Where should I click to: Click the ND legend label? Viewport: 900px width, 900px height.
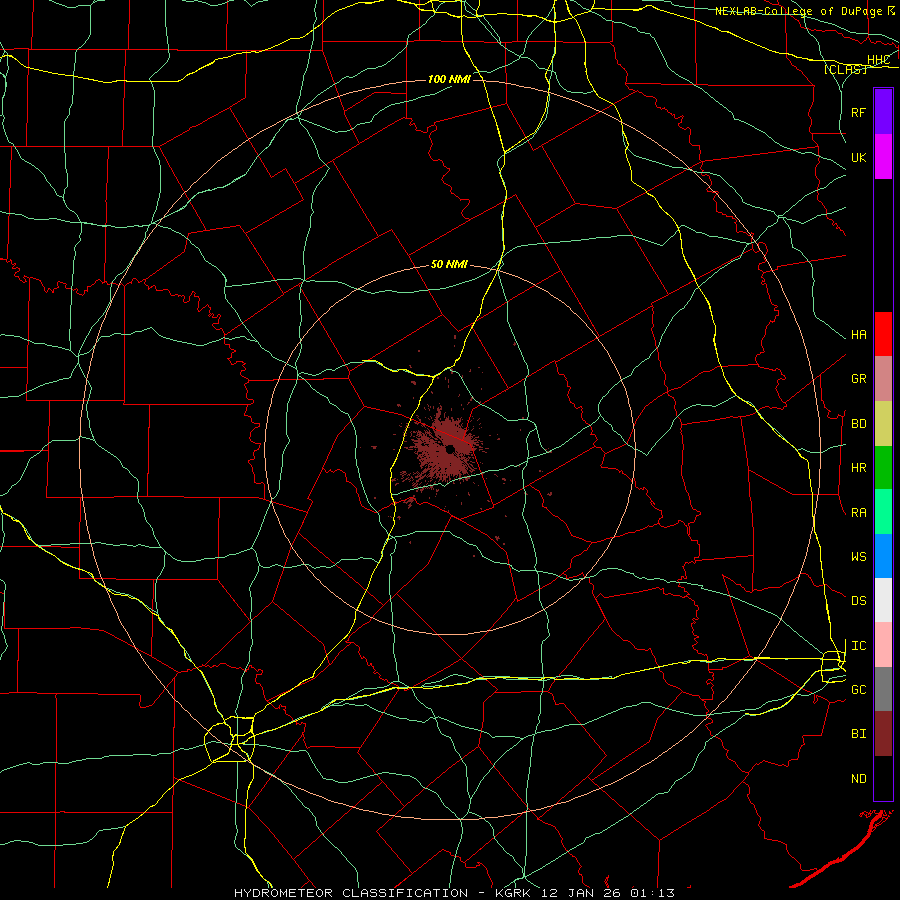coord(859,779)
